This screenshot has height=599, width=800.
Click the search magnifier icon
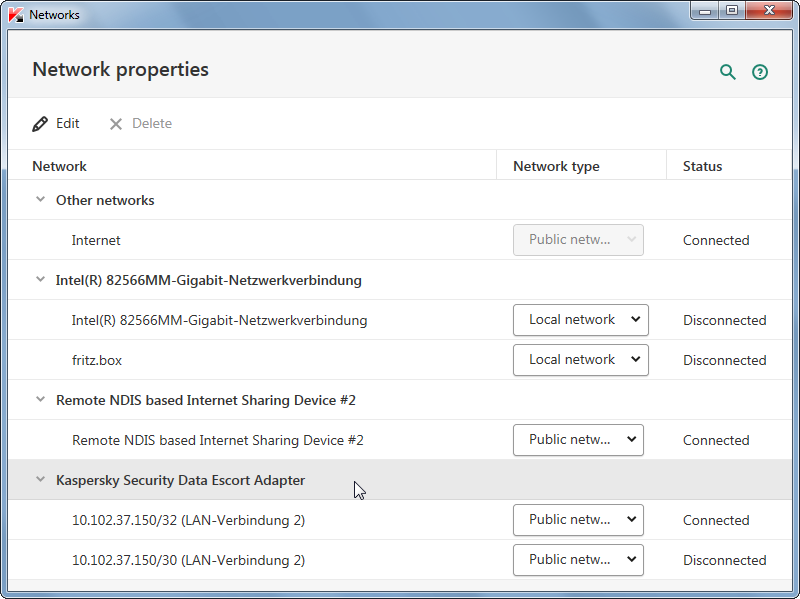pos(728,72)
